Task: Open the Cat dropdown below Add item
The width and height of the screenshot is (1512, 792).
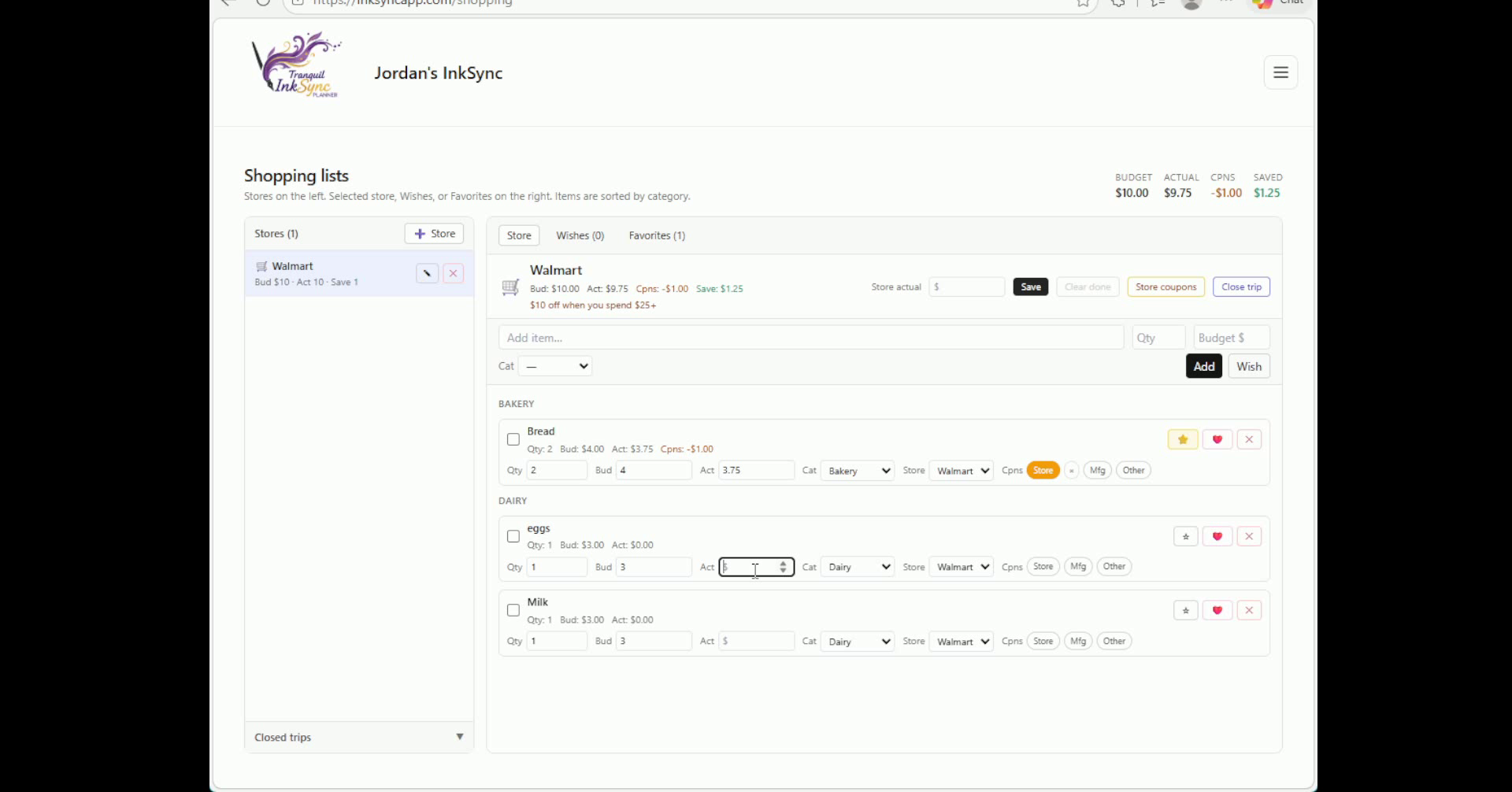Action: (x=555, y=365)
